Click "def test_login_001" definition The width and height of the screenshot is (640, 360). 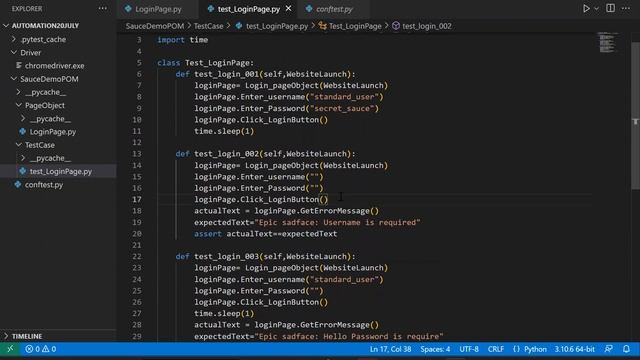point(265,74)
